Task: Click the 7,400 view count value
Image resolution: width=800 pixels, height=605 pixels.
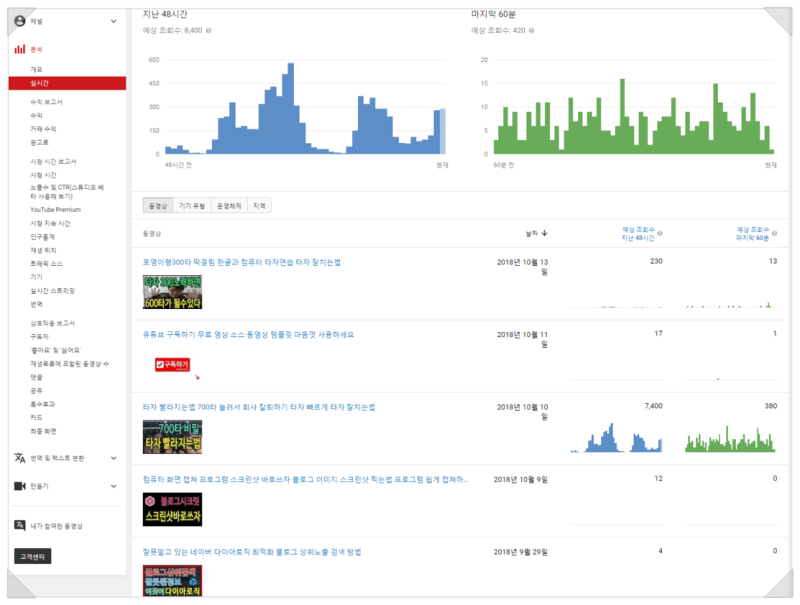Action: point(654,406)
